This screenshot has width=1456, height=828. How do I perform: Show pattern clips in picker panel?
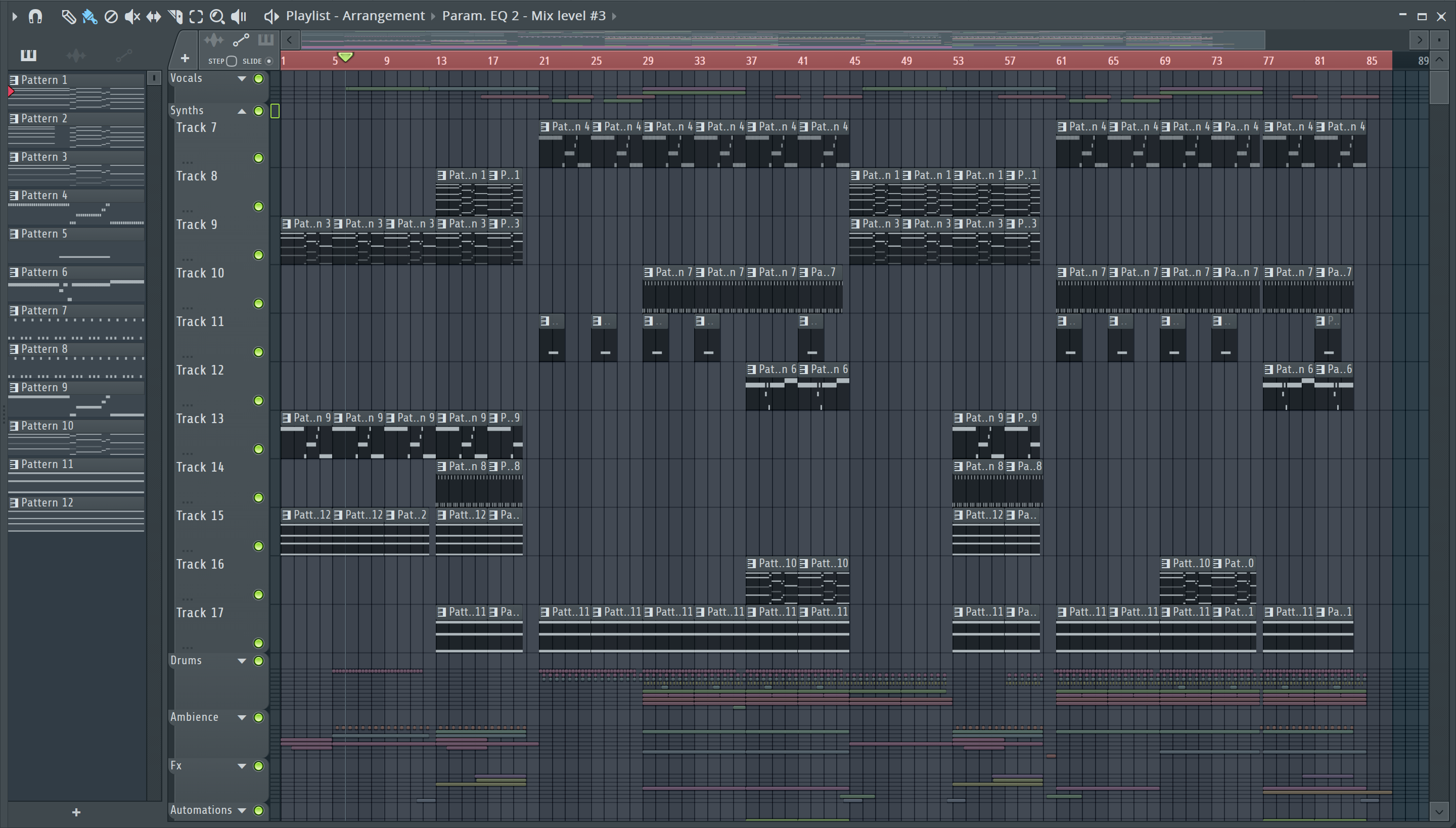click(28, 55)
